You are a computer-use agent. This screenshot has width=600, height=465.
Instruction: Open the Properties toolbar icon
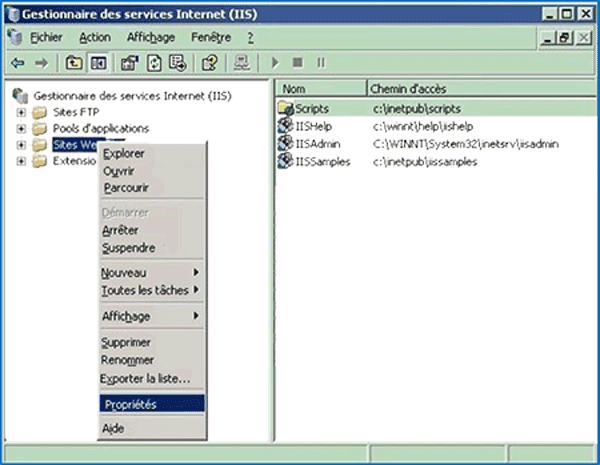click(129, 62)
